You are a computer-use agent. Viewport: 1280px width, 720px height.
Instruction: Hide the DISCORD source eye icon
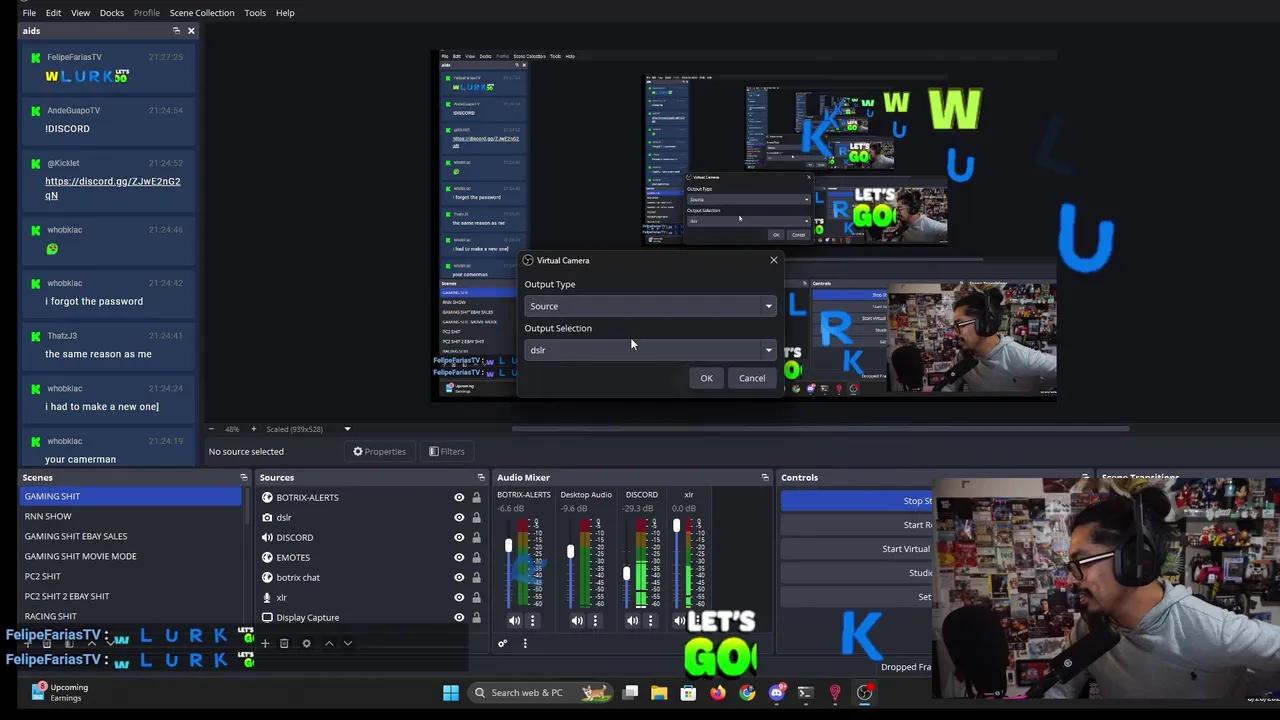point(459,537)
